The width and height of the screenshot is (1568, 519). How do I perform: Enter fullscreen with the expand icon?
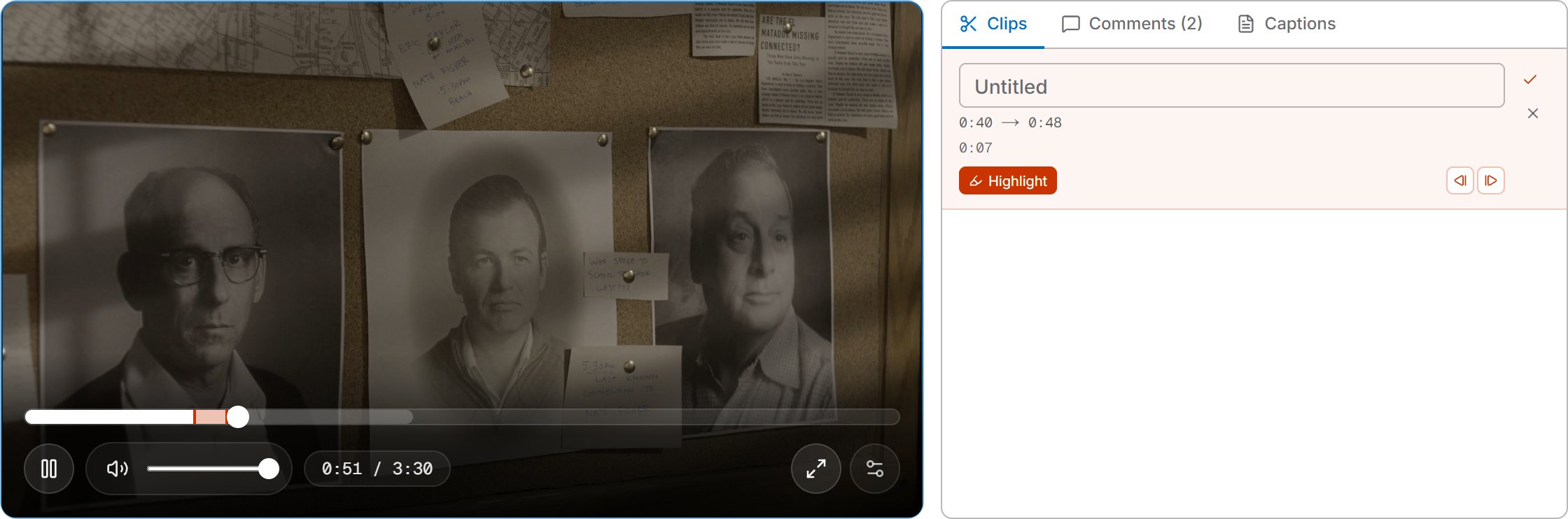(816, 469)
